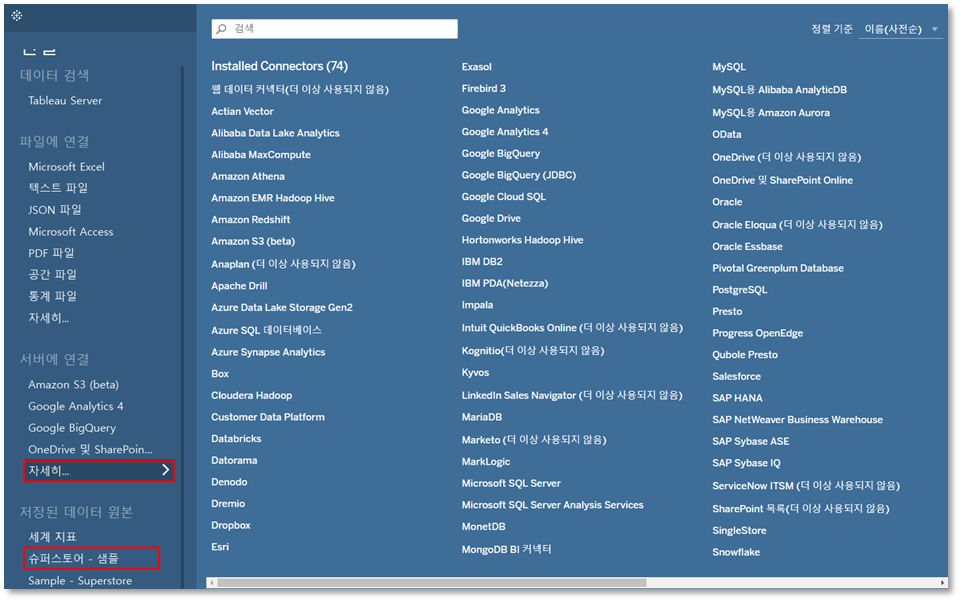Select Esri connector

point(220,547)
